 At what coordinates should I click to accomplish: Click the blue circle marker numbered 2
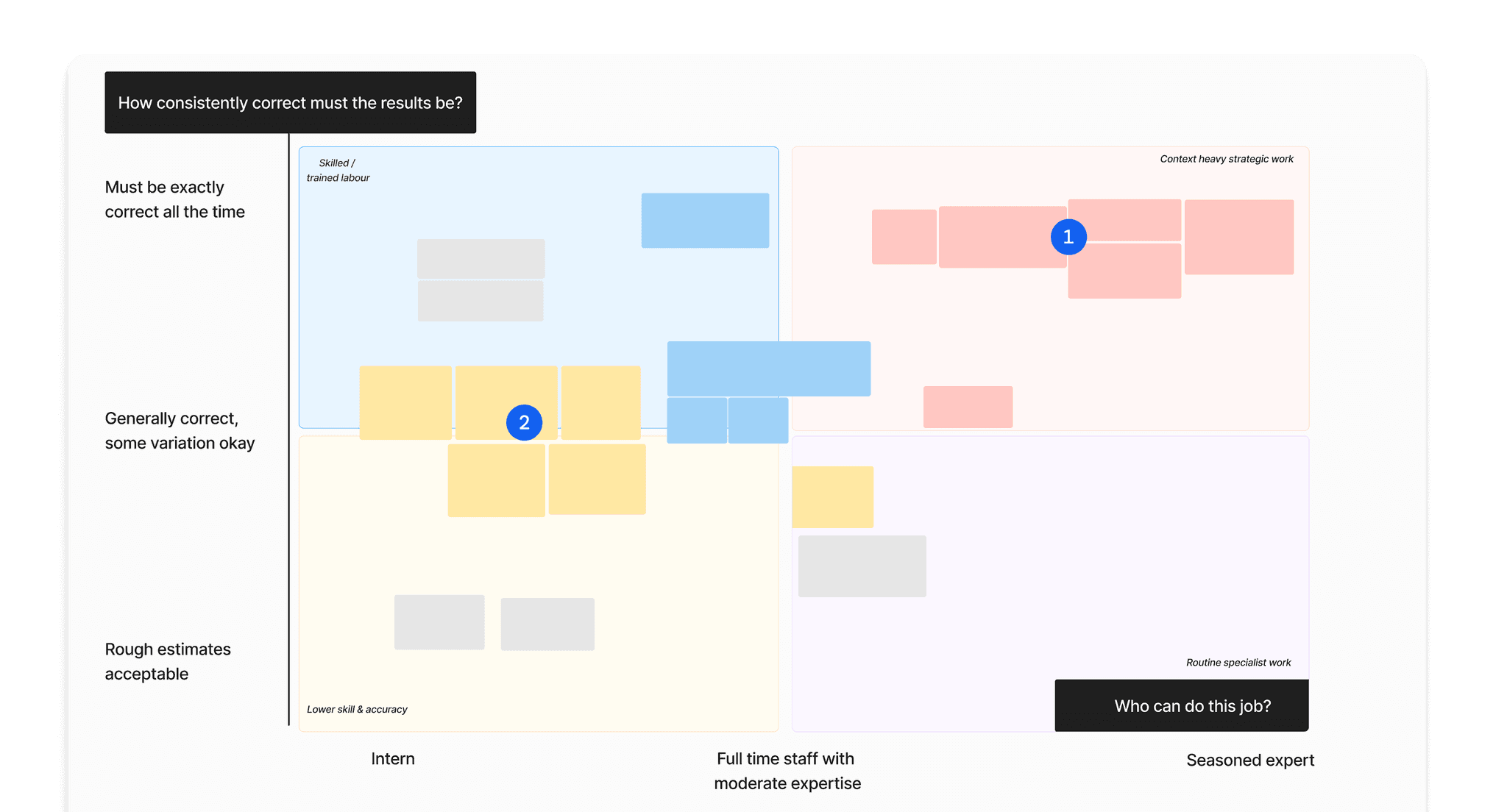pyautogui.click(x=524, y=423)
